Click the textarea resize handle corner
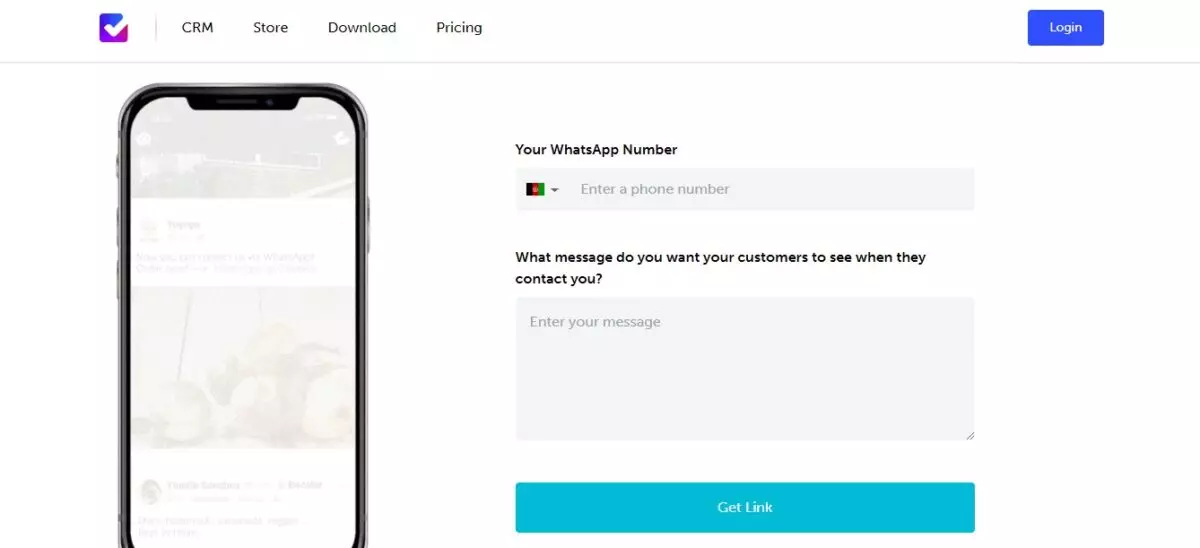Viewport: 1200px width, 548px height. click(x=969, y=435)
